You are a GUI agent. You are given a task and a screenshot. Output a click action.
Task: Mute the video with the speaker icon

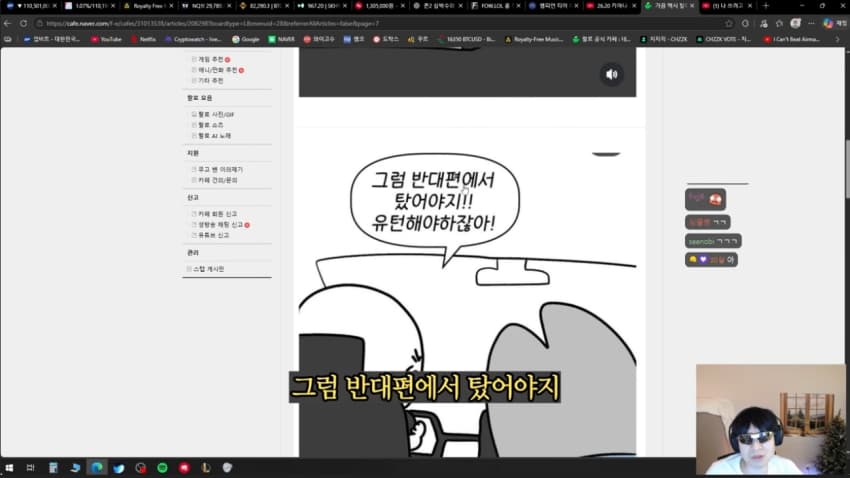(x=611, y=74)
